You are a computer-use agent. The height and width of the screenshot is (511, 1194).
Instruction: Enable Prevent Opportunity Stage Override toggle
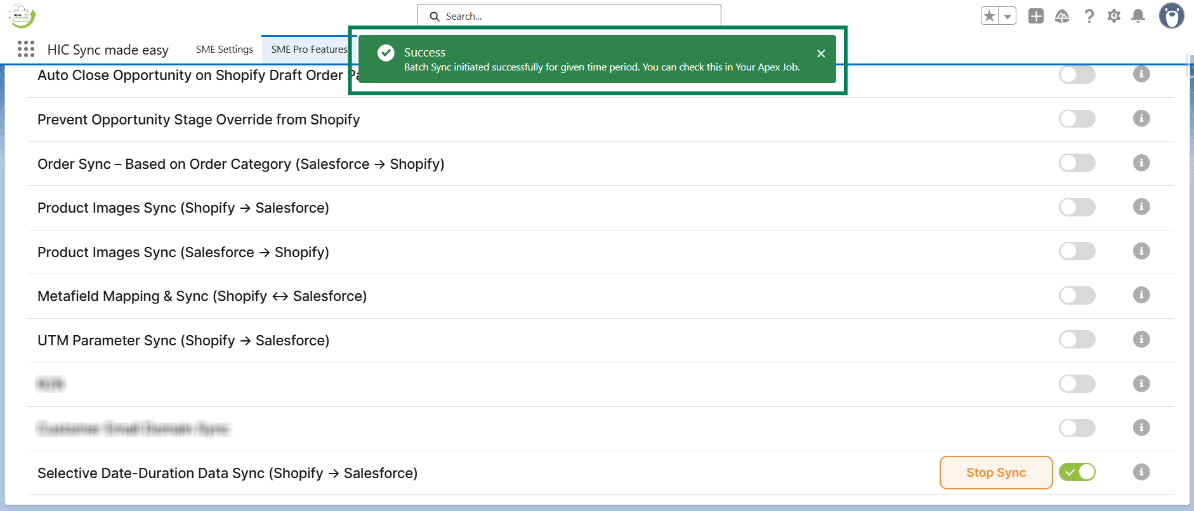[1077, 119]
